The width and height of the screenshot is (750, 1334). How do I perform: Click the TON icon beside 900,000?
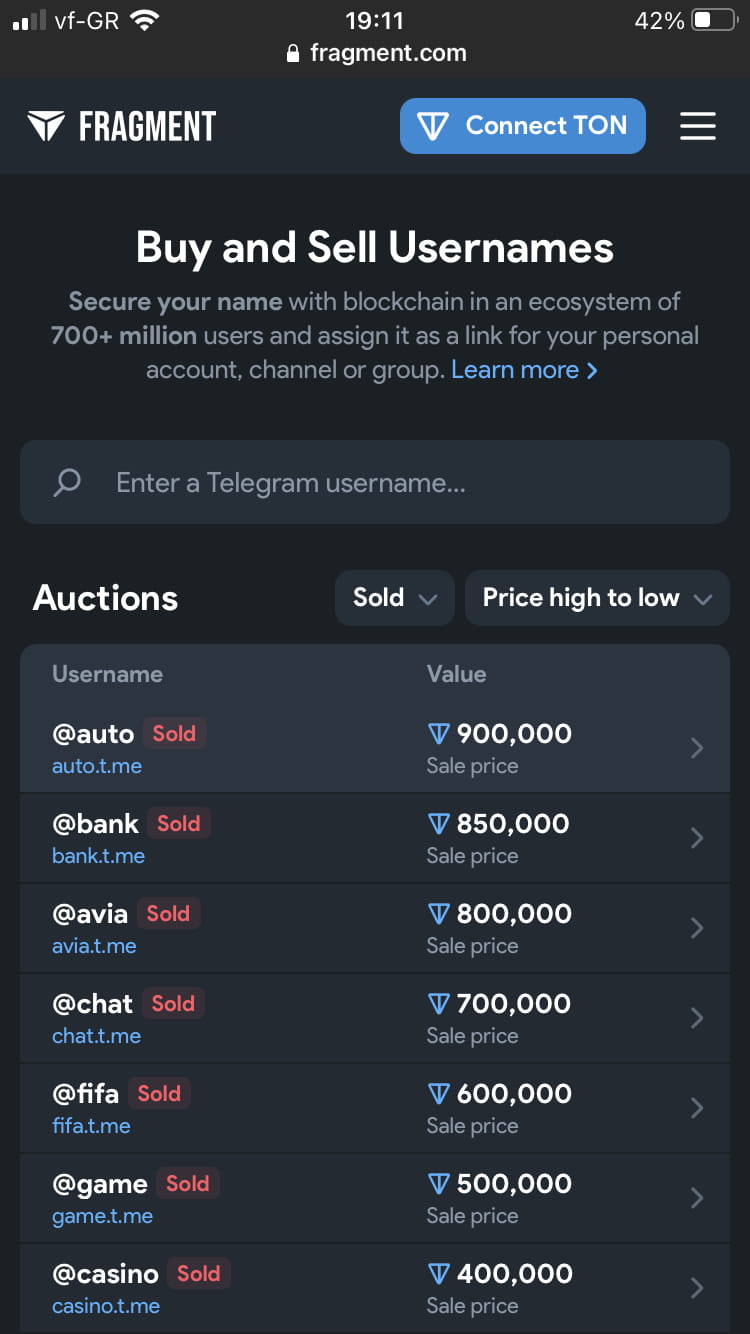438,734
